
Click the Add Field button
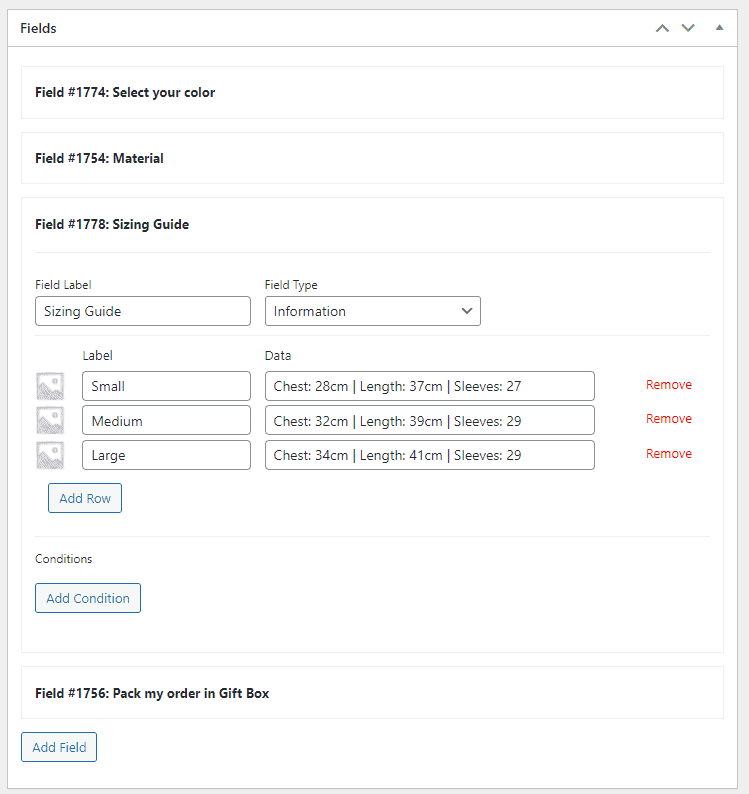(59, 747)
